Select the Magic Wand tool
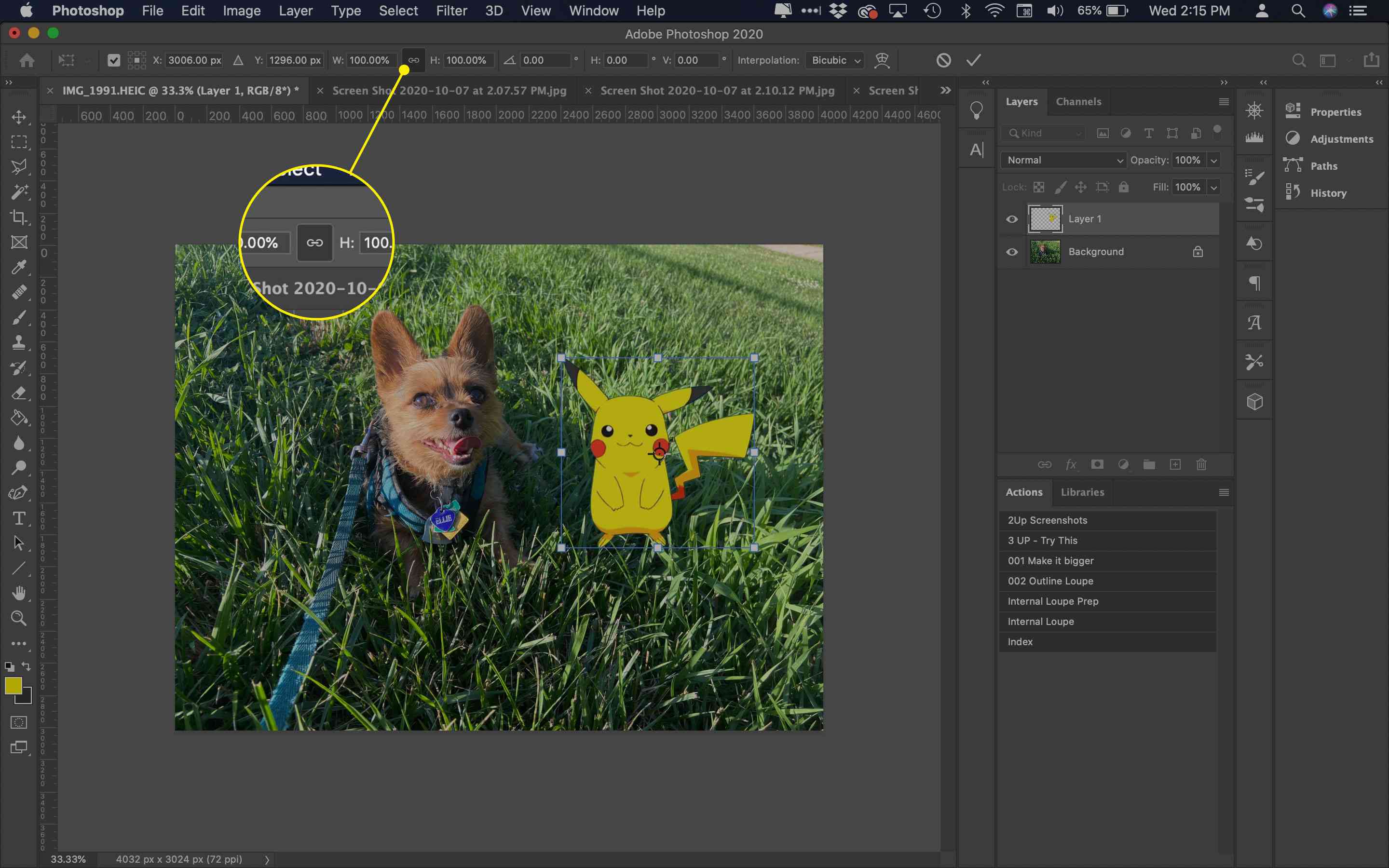The height and width of the screenshot is (868, 1389). (19, 192)
